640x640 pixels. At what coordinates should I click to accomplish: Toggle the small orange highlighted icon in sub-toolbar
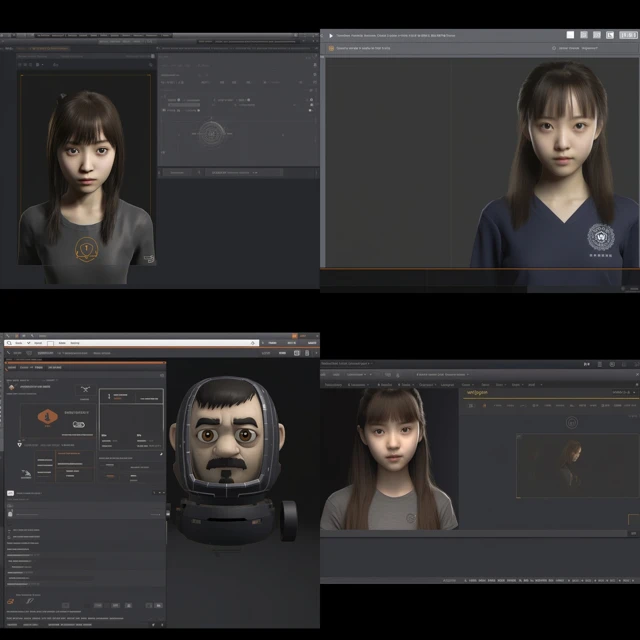click(484, 406)
